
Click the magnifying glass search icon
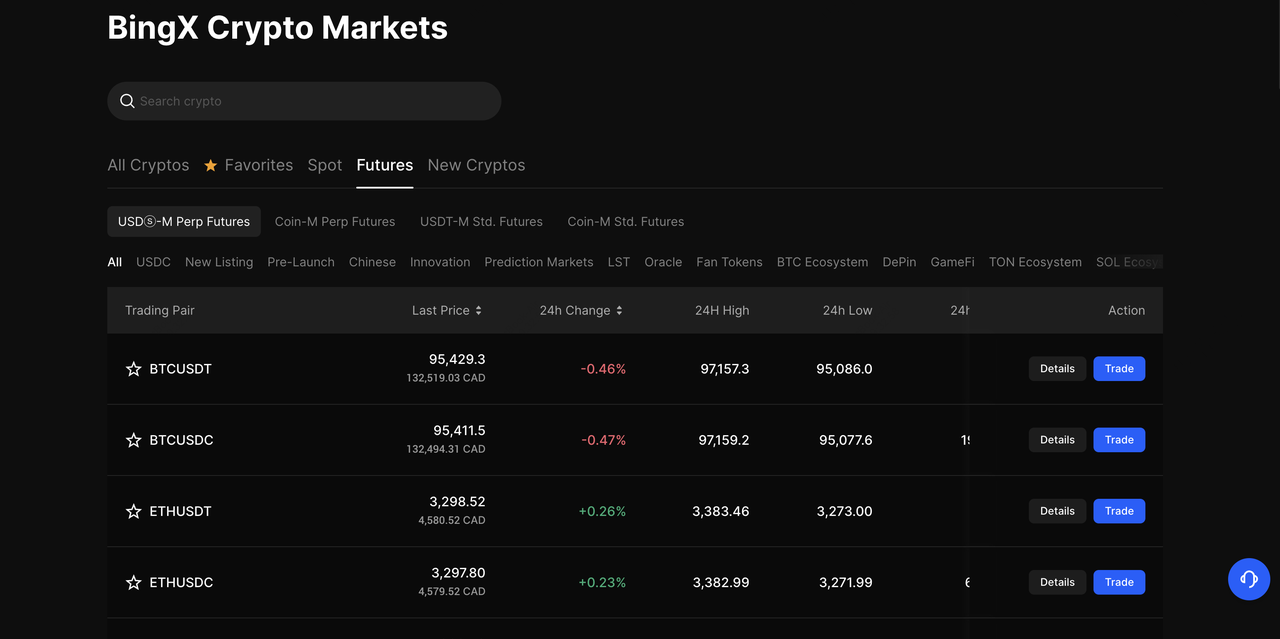tap(127, 101)
